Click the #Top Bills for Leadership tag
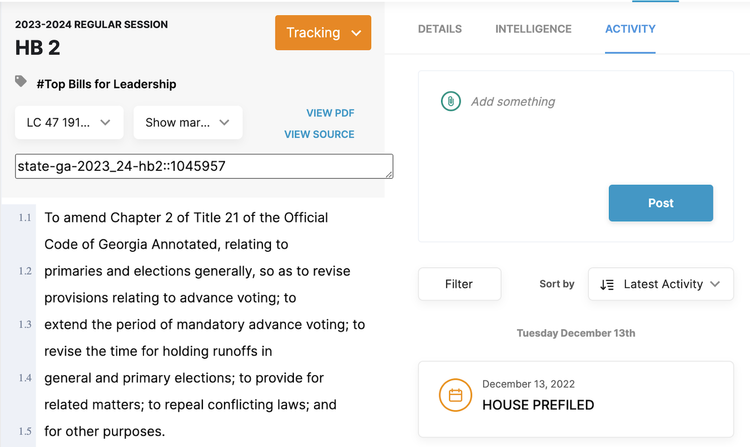The height and width of the screenshot is (447, 750). pyautogui.click(x=106, y=84)
